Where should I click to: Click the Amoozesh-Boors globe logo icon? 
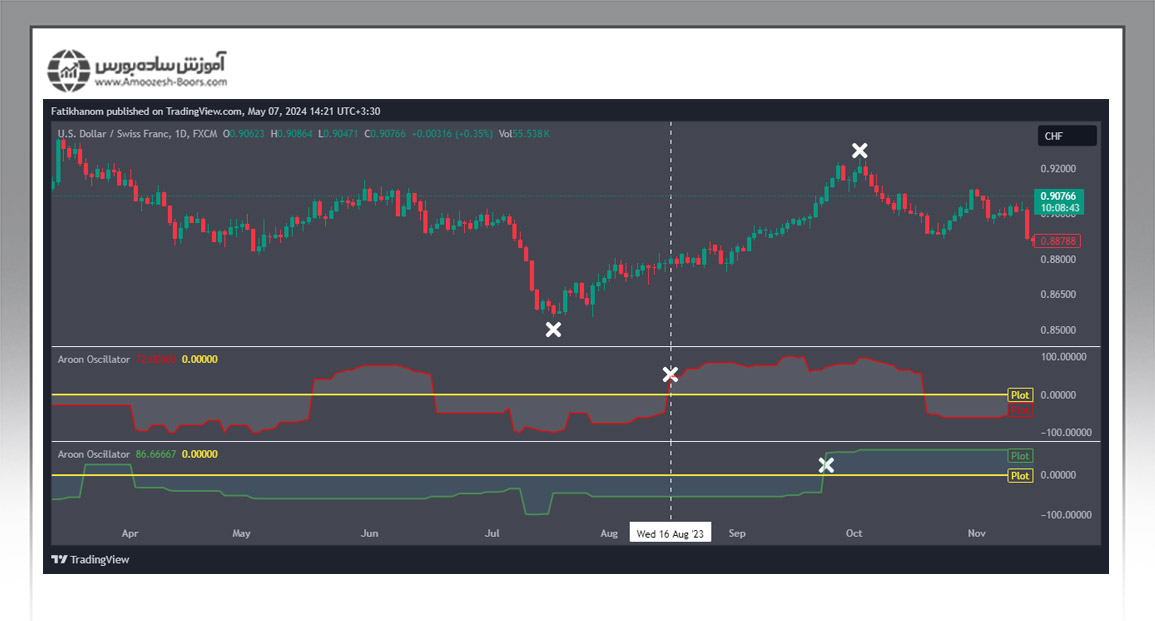coord(69,70)
